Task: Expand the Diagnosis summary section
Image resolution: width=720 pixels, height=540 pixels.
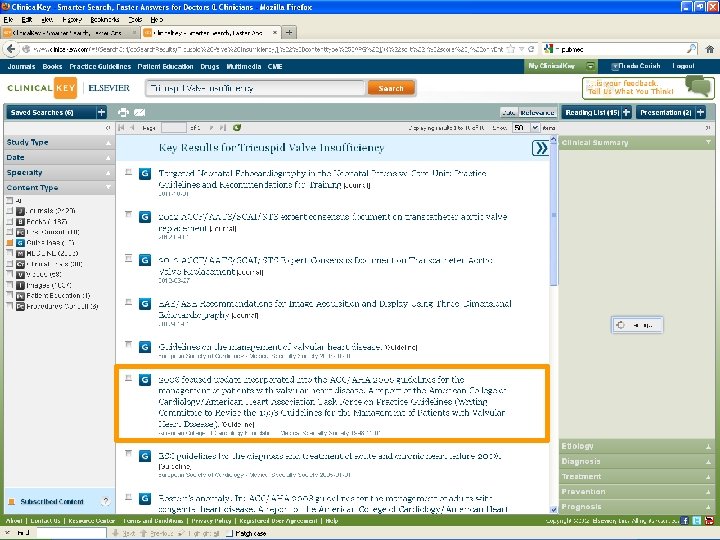Action: (x=636, y=461)
